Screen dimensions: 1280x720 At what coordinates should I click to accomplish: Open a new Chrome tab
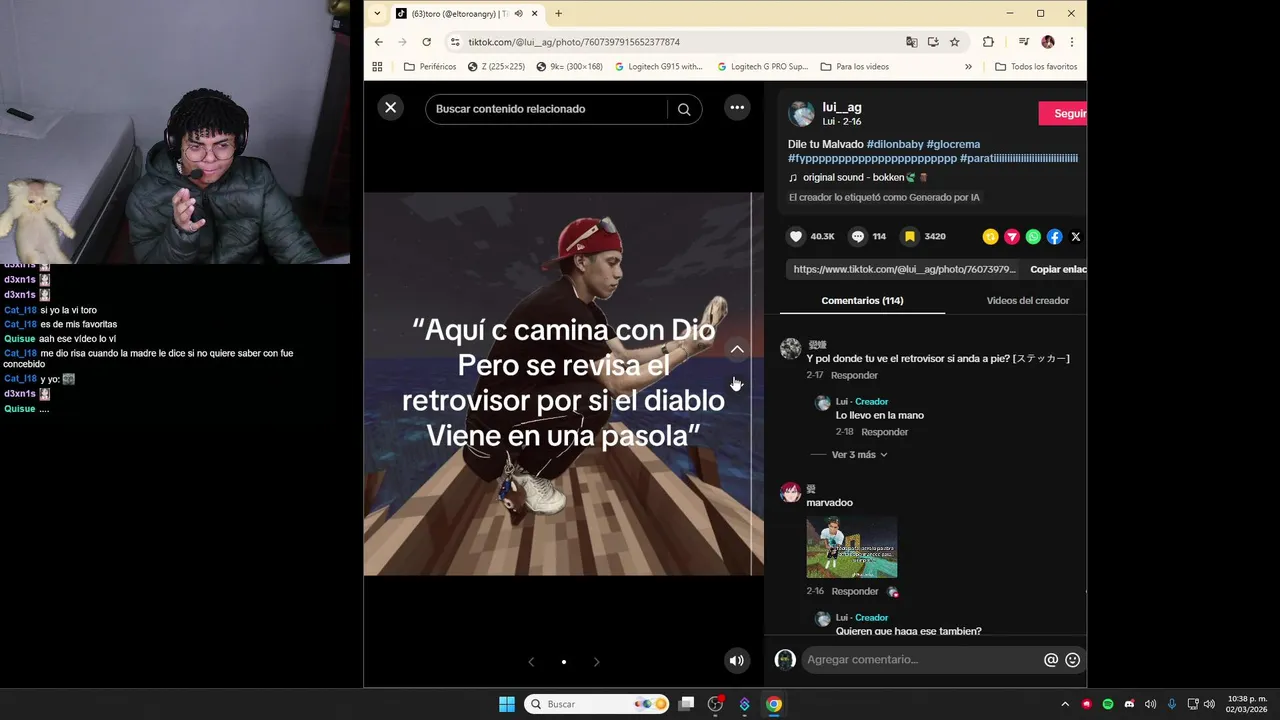point(558,14)
